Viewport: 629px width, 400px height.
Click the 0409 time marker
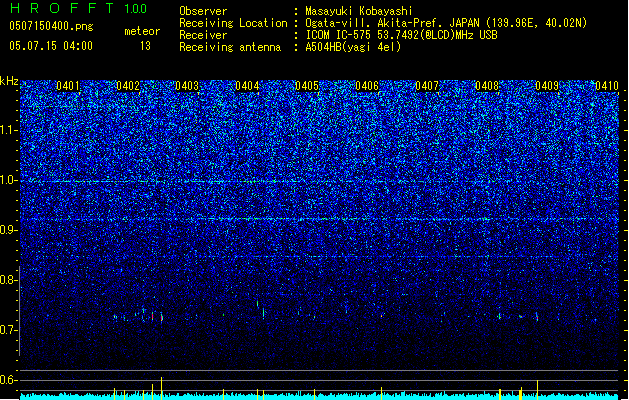[547, 86]
